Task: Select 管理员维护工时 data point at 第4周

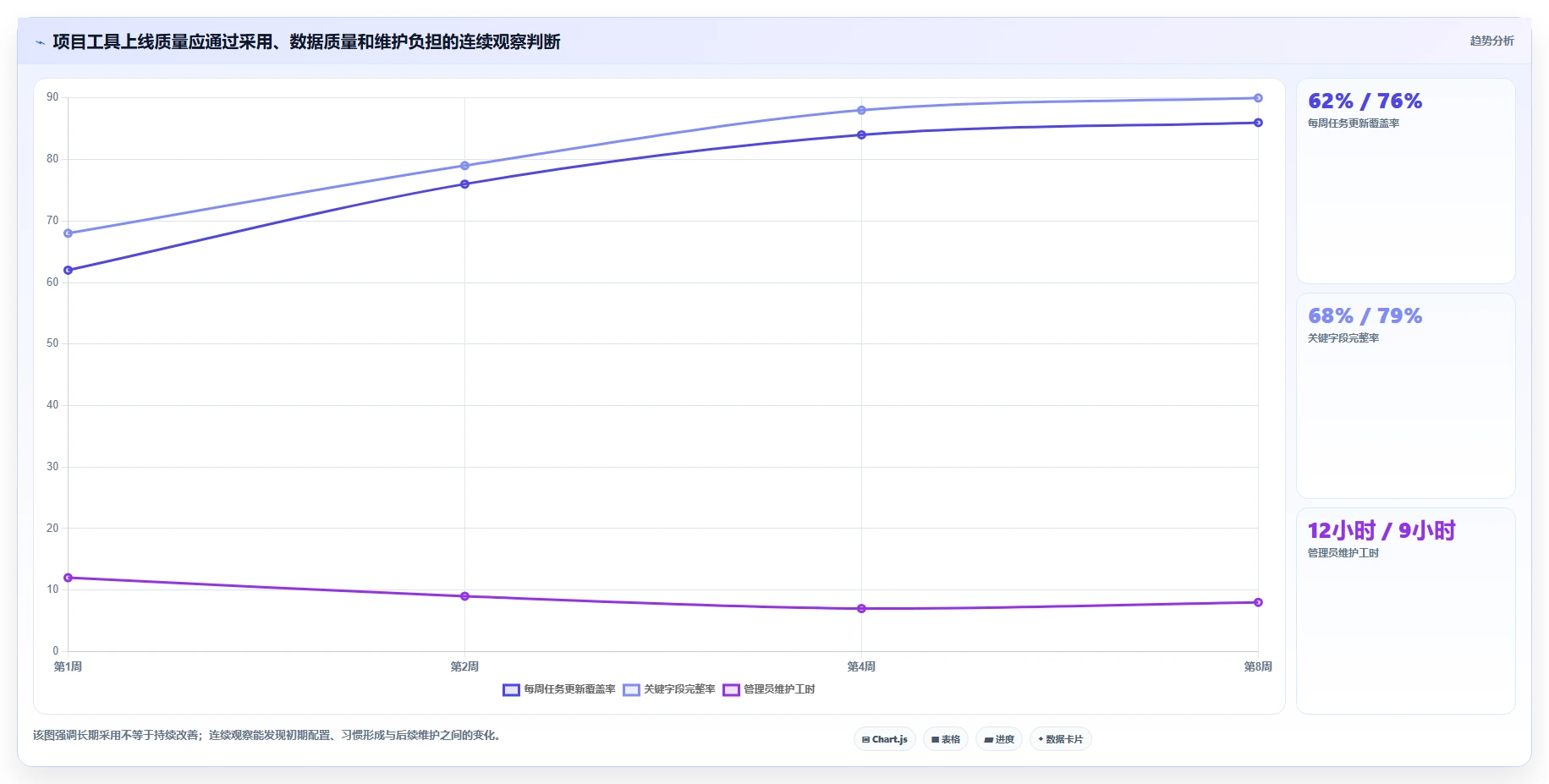Action: [x=861, y=609]
